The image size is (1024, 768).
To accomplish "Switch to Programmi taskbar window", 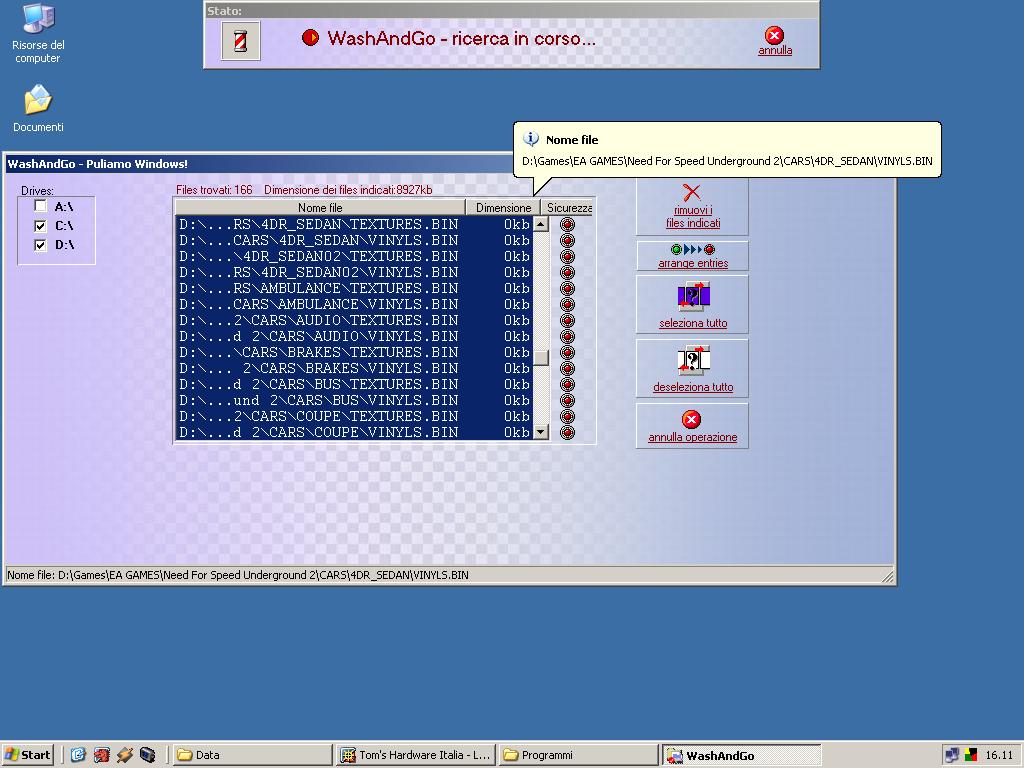I will (x=579, y=755).
